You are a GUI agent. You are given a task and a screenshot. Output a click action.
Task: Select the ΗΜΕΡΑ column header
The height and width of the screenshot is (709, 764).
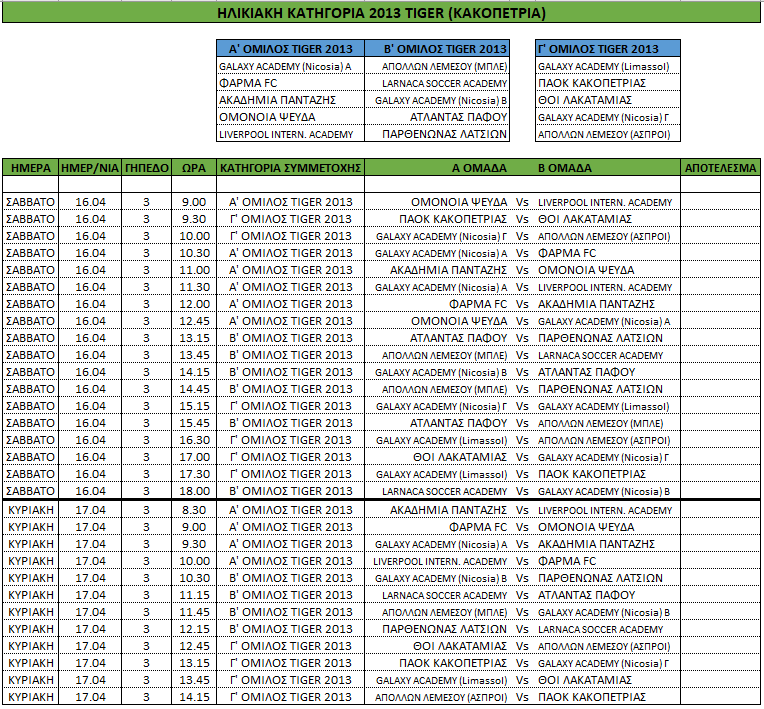[31, 168]
